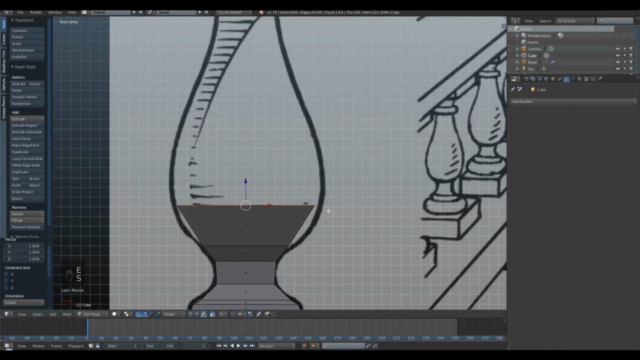The image size is (640, 360).
Task: Click the Subdivide button
Action: (27, 152)
